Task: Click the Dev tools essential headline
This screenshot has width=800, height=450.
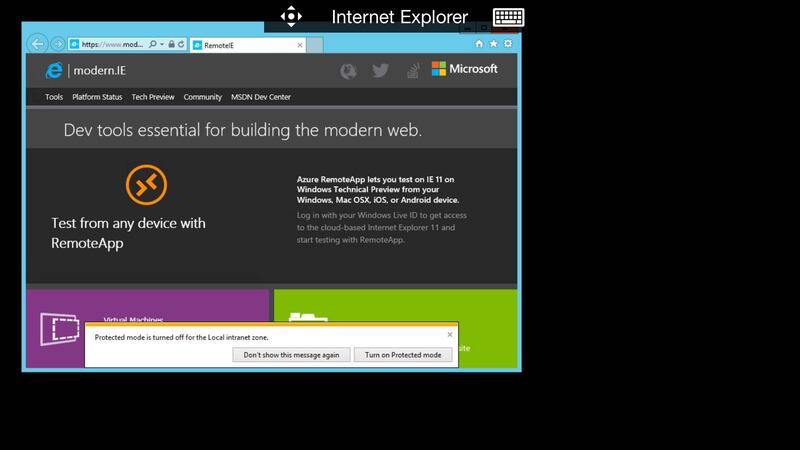Action: click(243, 130)
